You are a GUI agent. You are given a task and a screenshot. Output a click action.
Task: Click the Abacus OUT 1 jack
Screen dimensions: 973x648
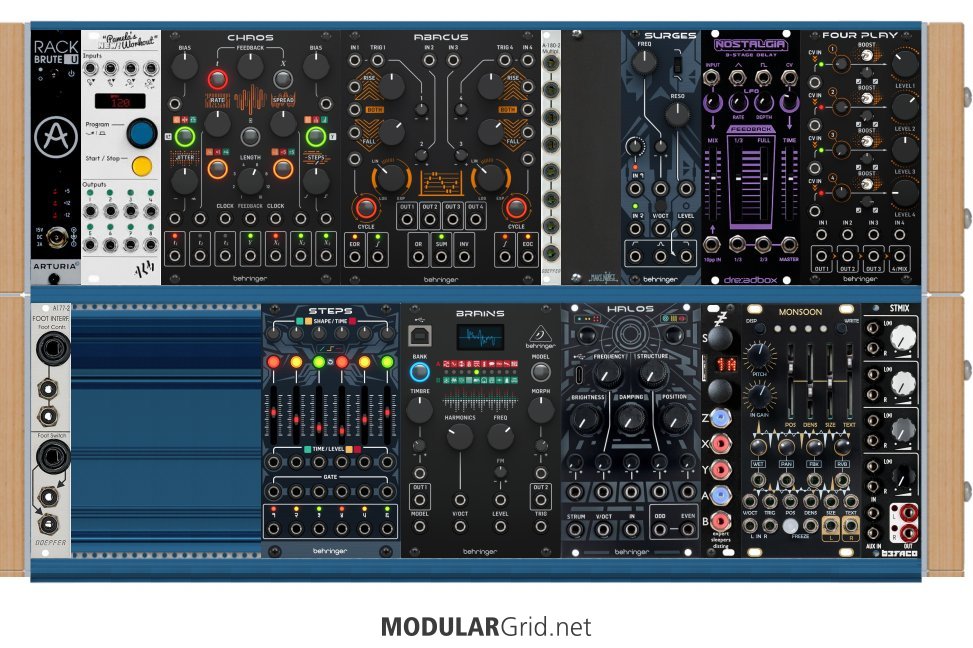coord(406,219)
